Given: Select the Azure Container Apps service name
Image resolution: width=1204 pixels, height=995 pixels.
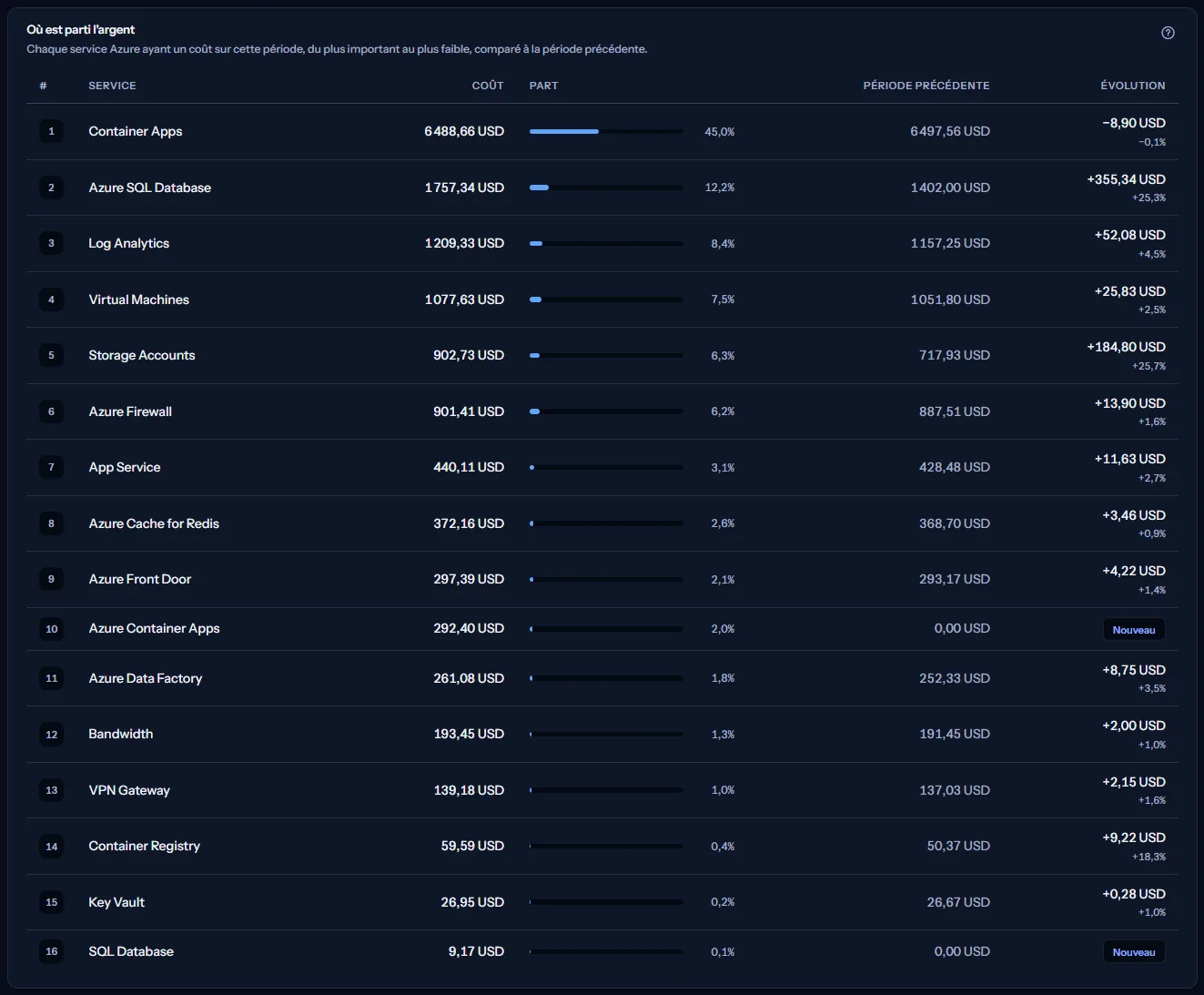Looking at the screenshot, I should (x=155, y=628).
